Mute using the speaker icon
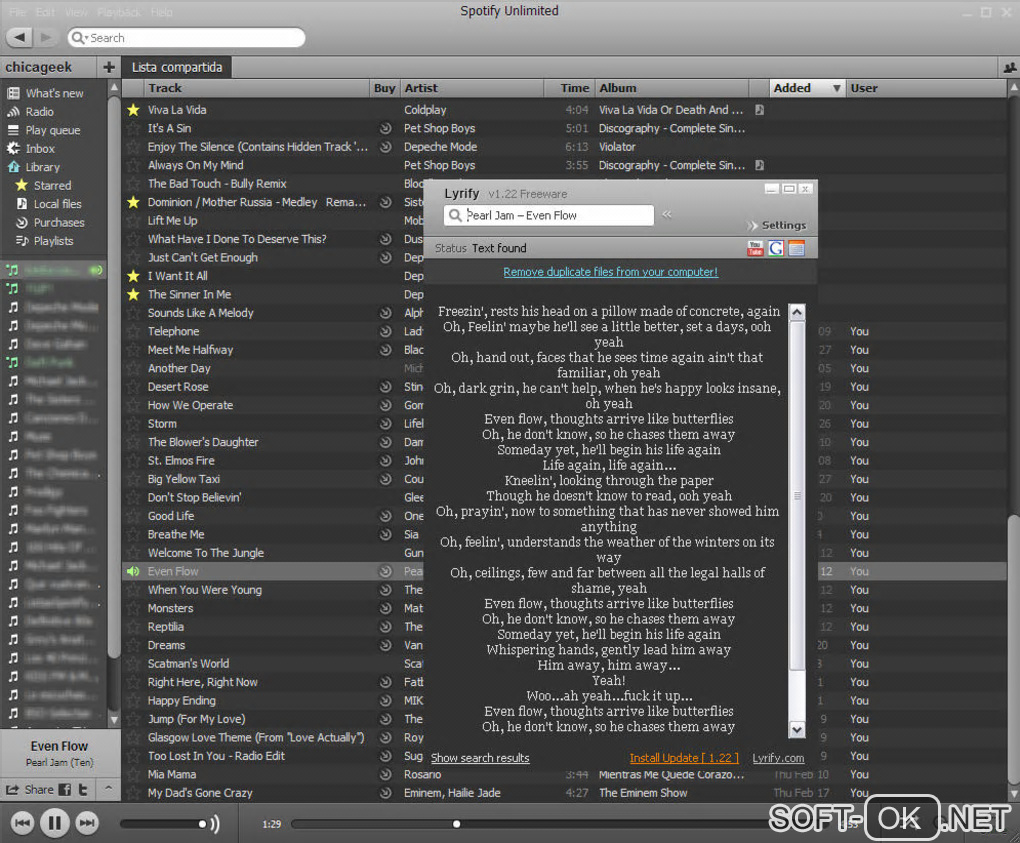1020x843 pixels. (x=215, y=824)
